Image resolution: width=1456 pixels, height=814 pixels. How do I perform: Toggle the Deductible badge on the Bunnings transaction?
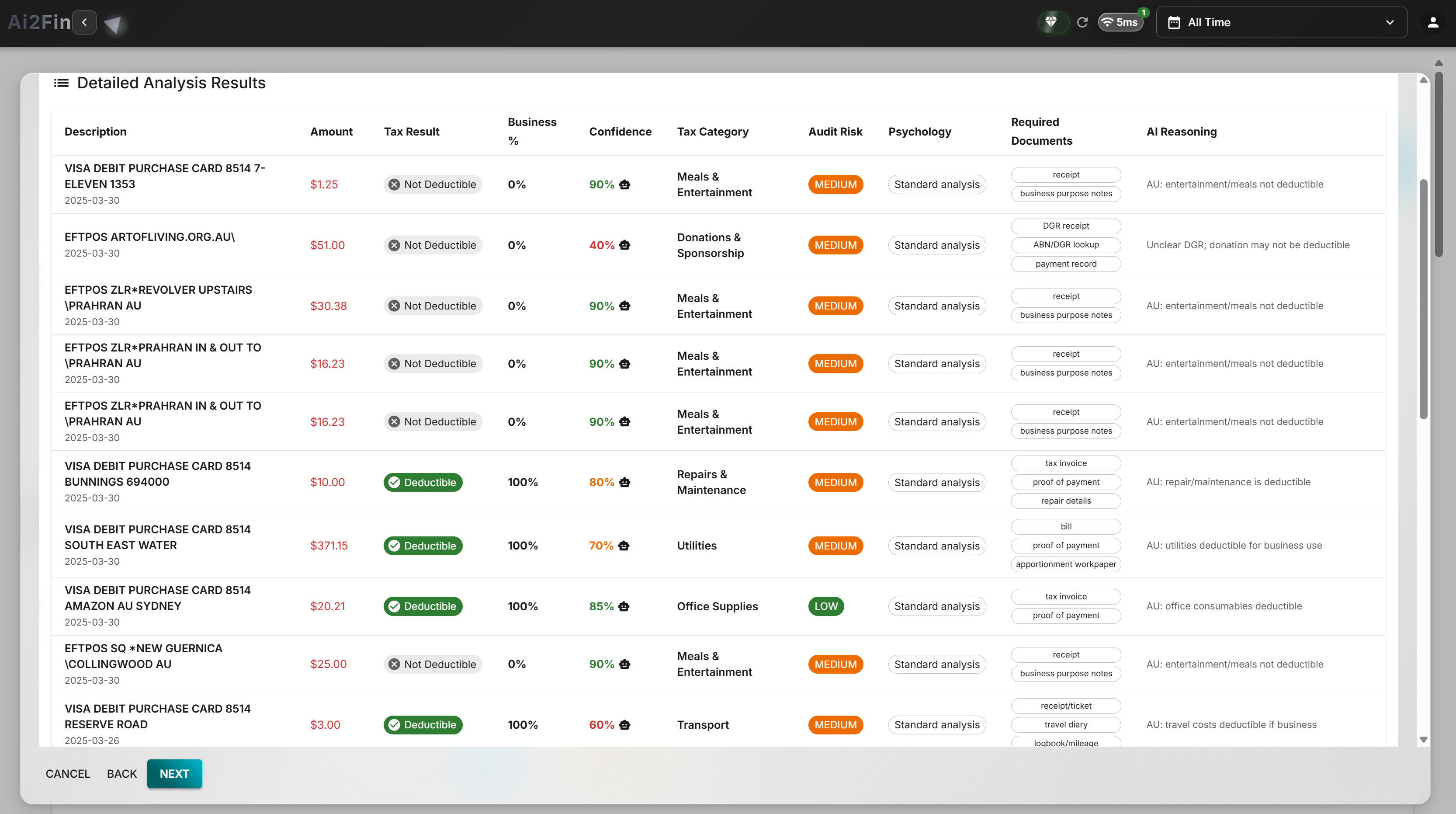pyautogui.click(x=422, y=482)
